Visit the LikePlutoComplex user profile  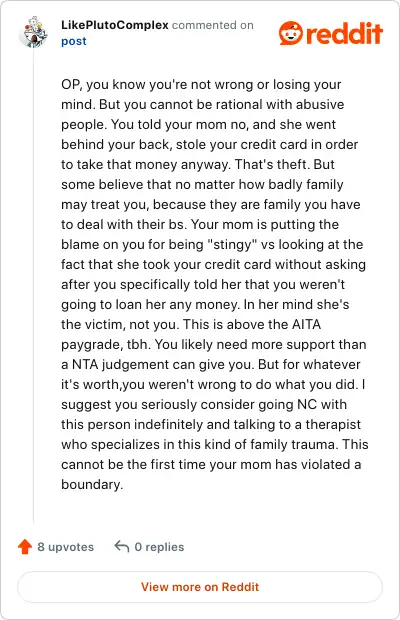[x=115, y=25]
